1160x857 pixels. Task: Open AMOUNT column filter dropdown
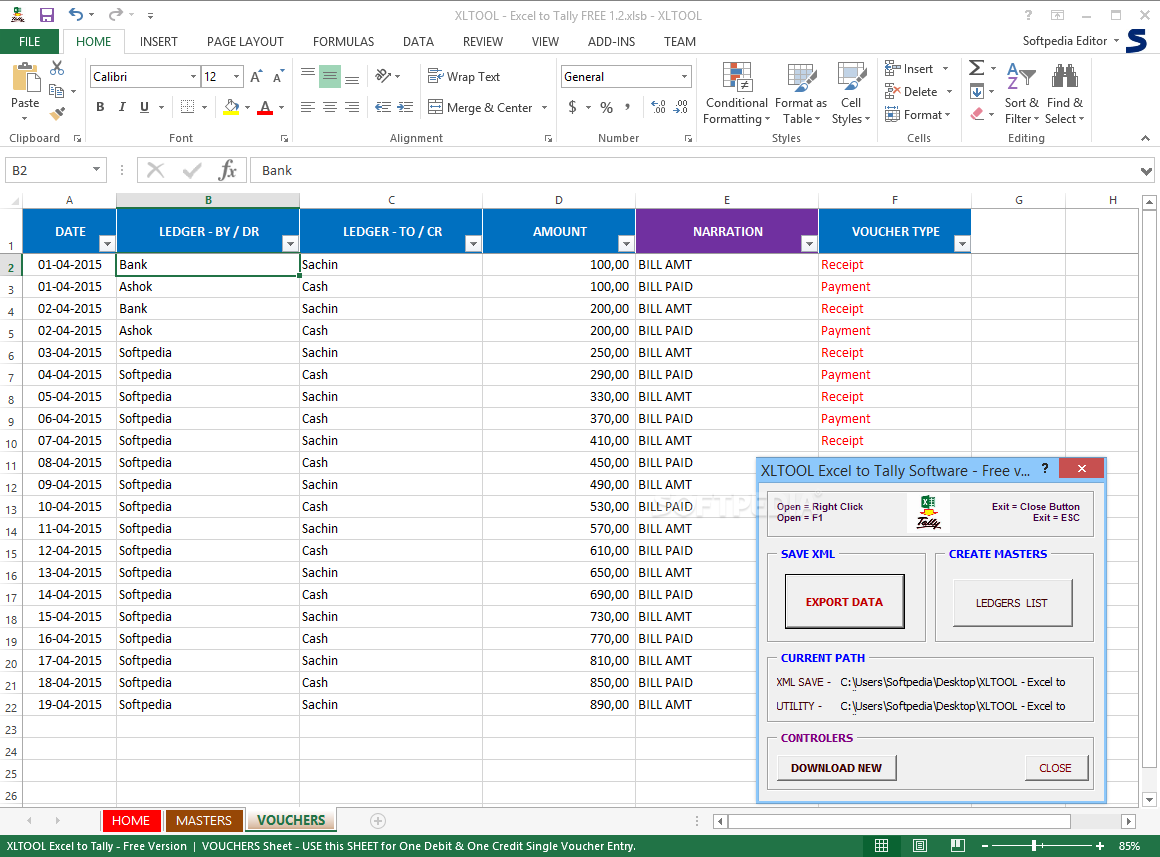coord(626,244)
